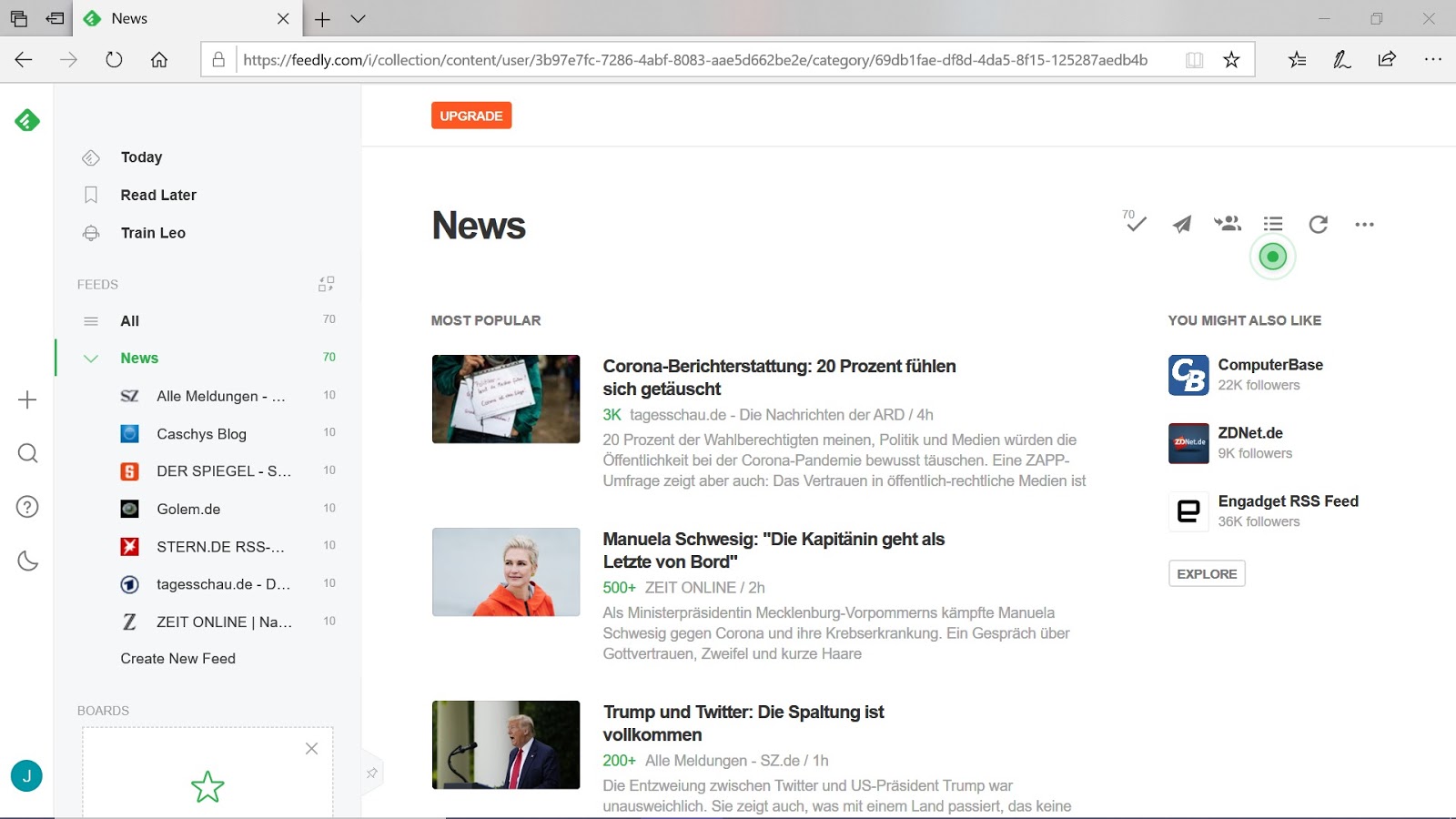Open the help question mark icon
Screen dimensions: 1456x819
click(27, 507)
